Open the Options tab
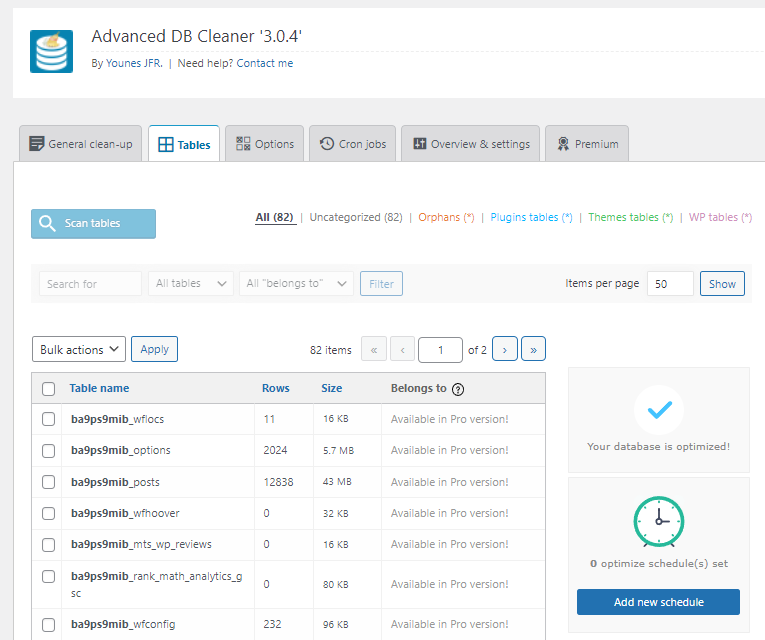The height and width of the screenshot is (640, 765). (264, 144)
